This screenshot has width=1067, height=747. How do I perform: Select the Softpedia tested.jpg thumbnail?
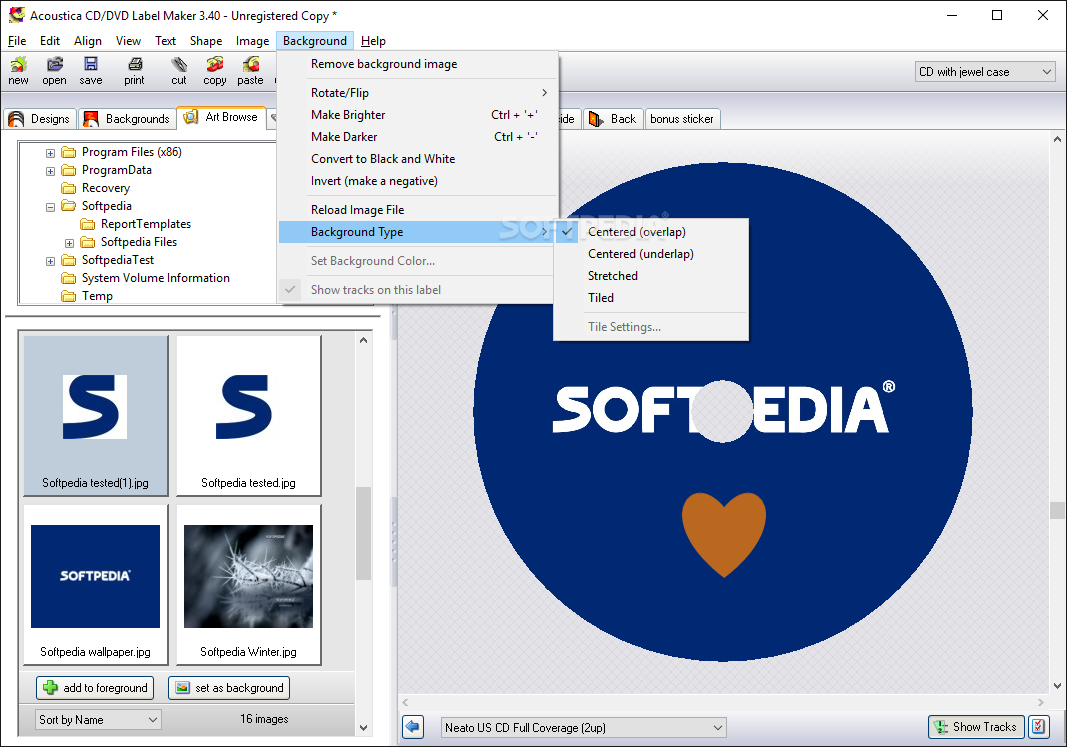(248, 414)
